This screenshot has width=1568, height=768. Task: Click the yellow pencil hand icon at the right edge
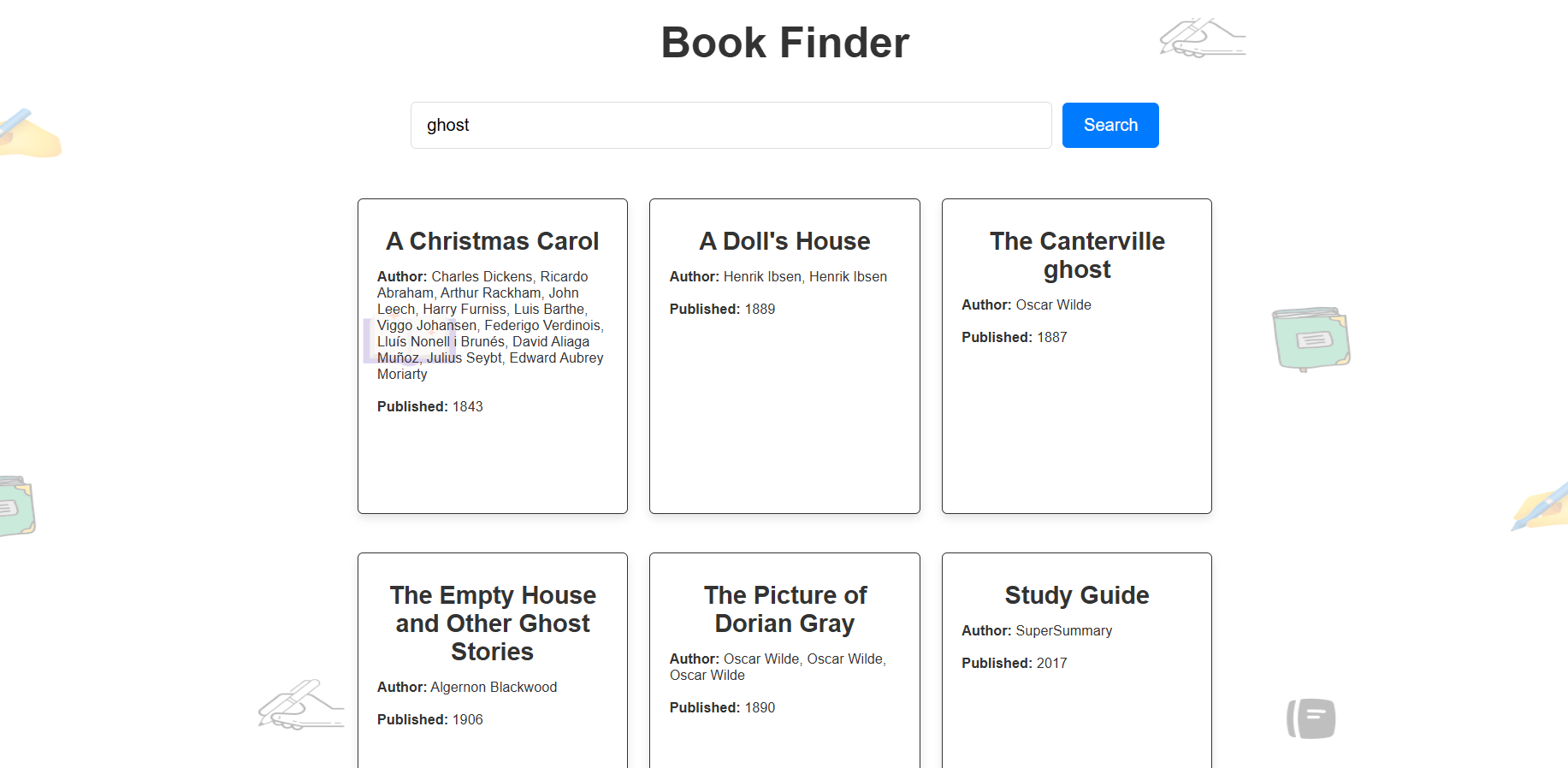pos(1541,506)
